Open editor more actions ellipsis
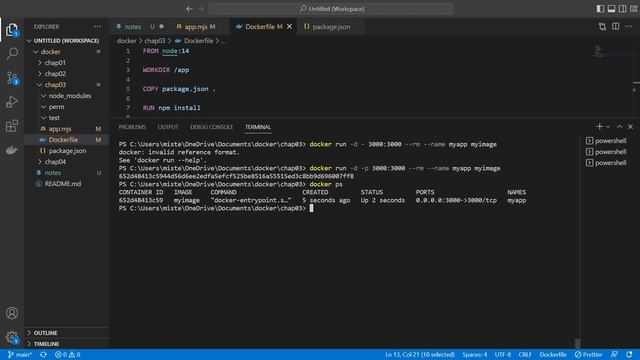Viewport: 640px width, 360px height. point(629,27)
